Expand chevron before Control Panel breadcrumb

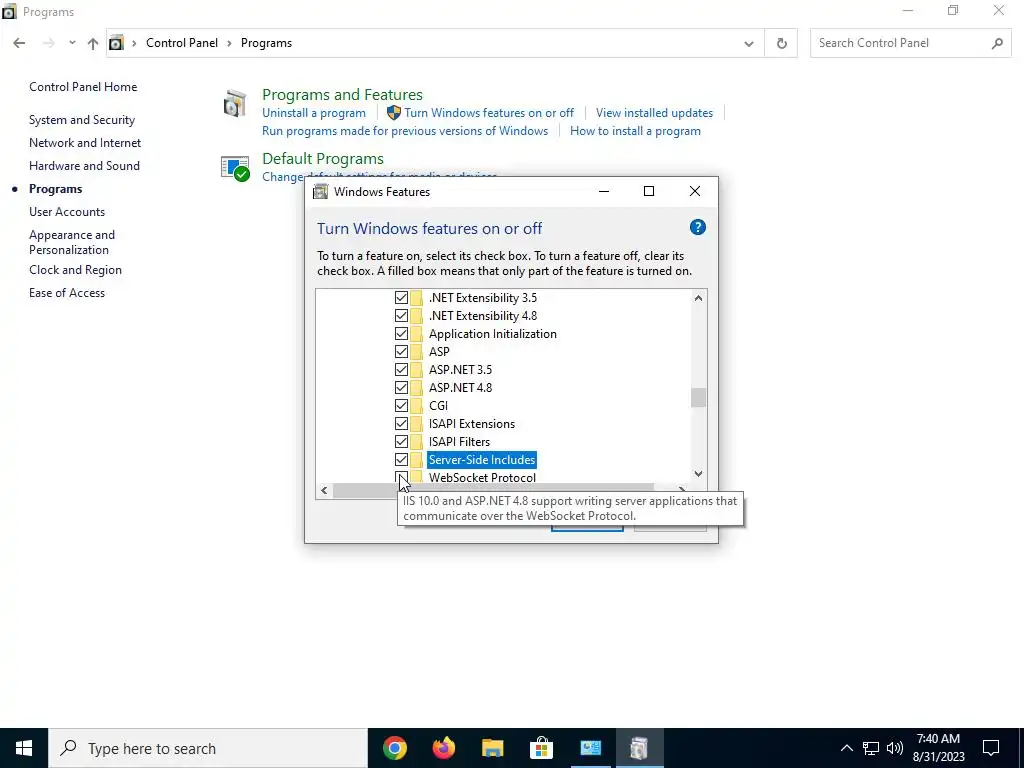[x=134, y=43]
